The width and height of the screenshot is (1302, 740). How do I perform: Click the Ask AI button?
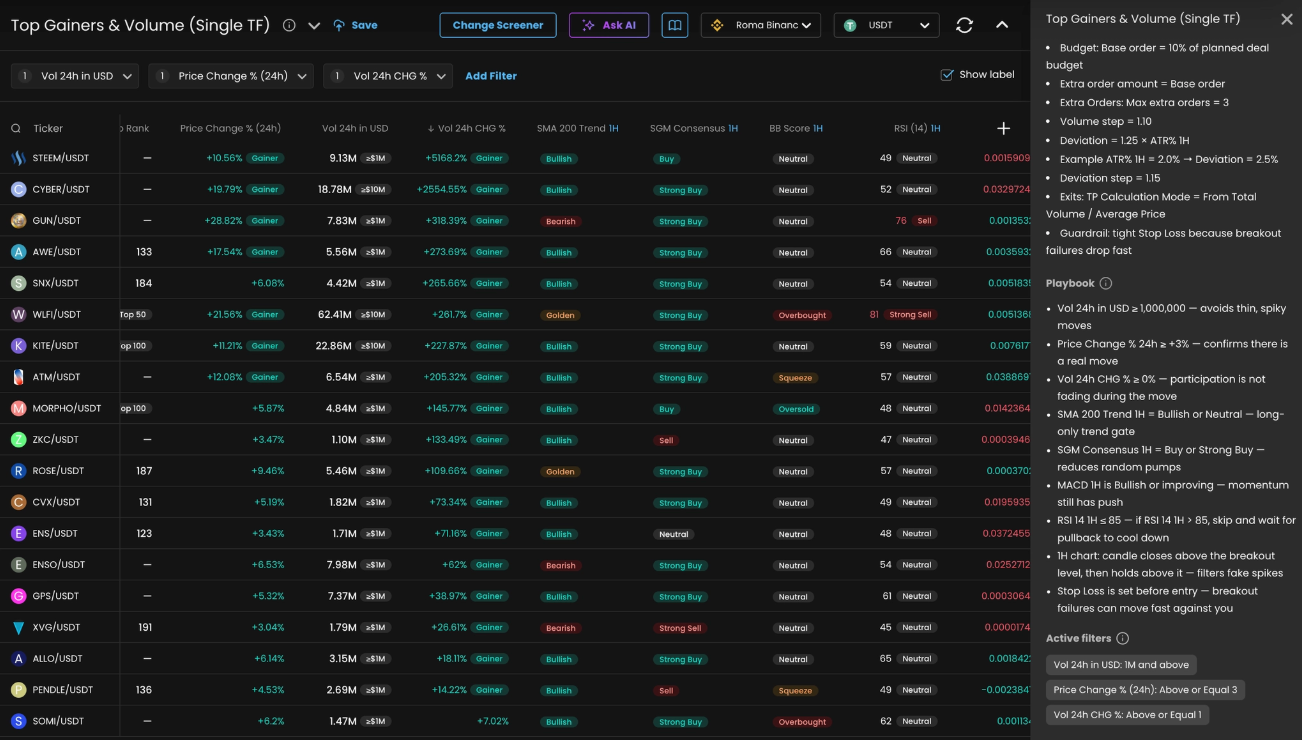pos(609,25)
